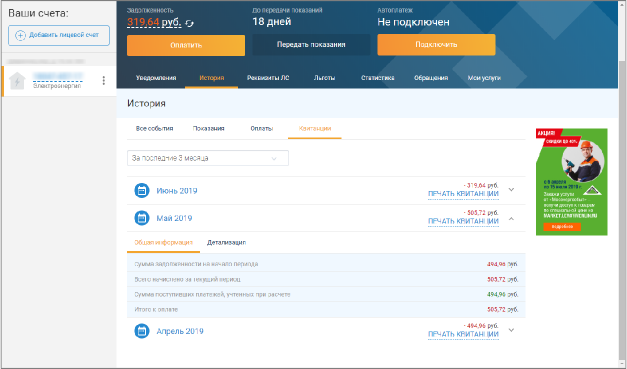Select the Квитанции filter tab

(315, 129)
